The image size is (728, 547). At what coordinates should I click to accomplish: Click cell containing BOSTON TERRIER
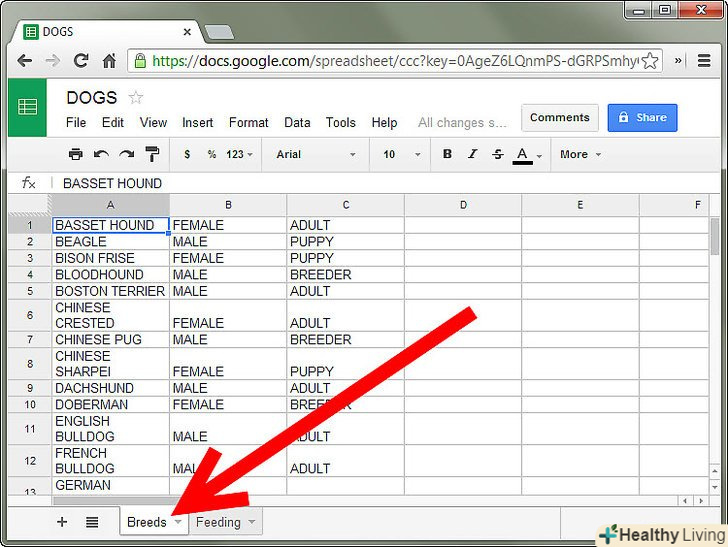click(110, 291)
